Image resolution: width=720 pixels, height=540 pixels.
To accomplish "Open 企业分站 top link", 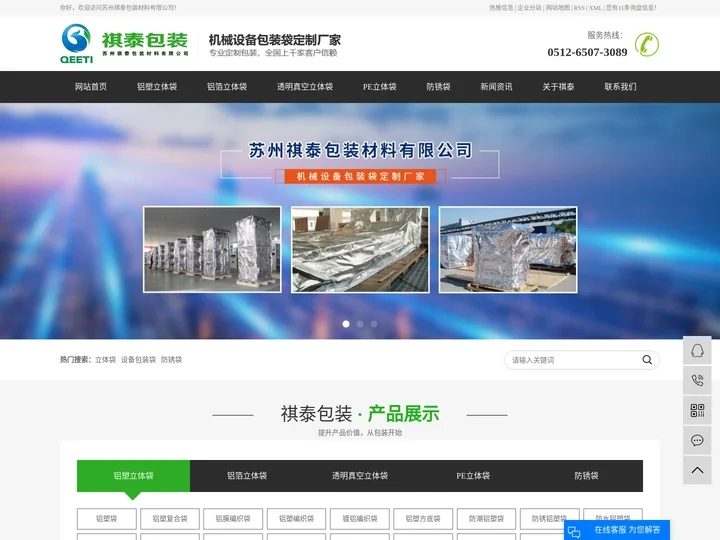I will click(529, 8).
